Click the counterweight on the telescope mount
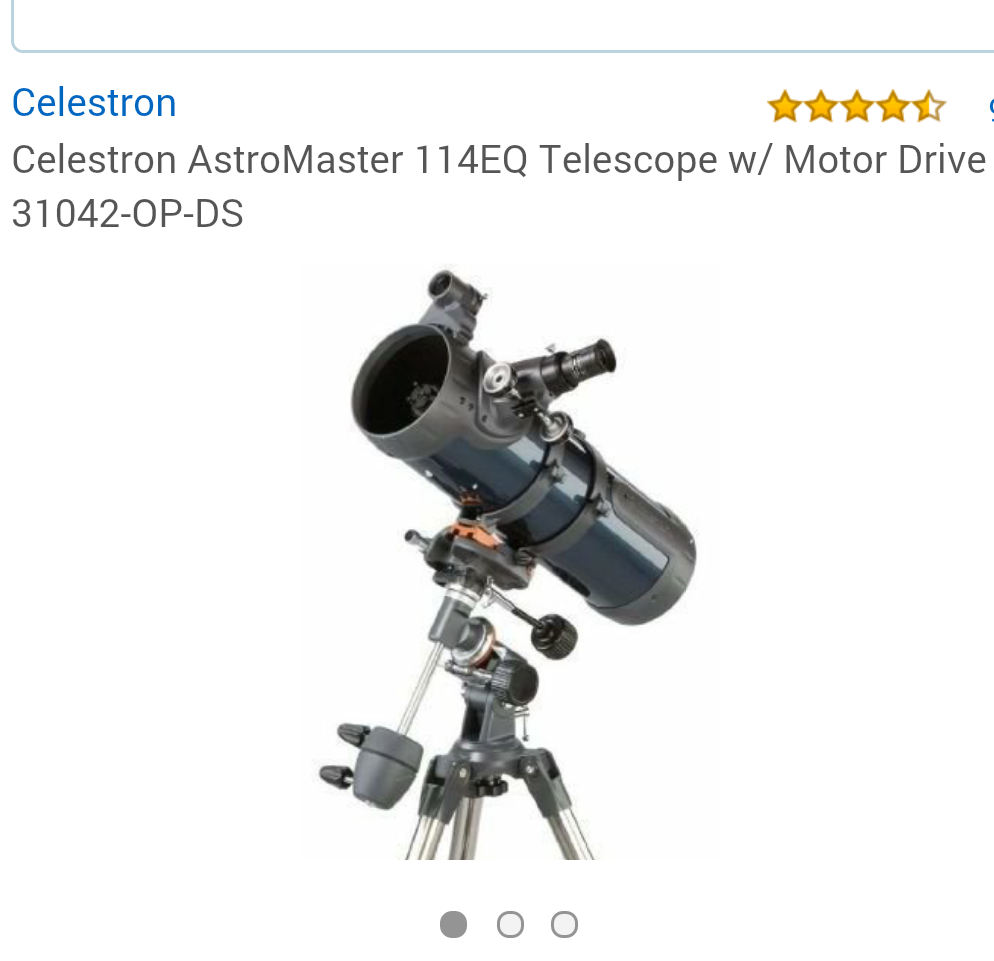994x961 pixels. pos(385,767)
